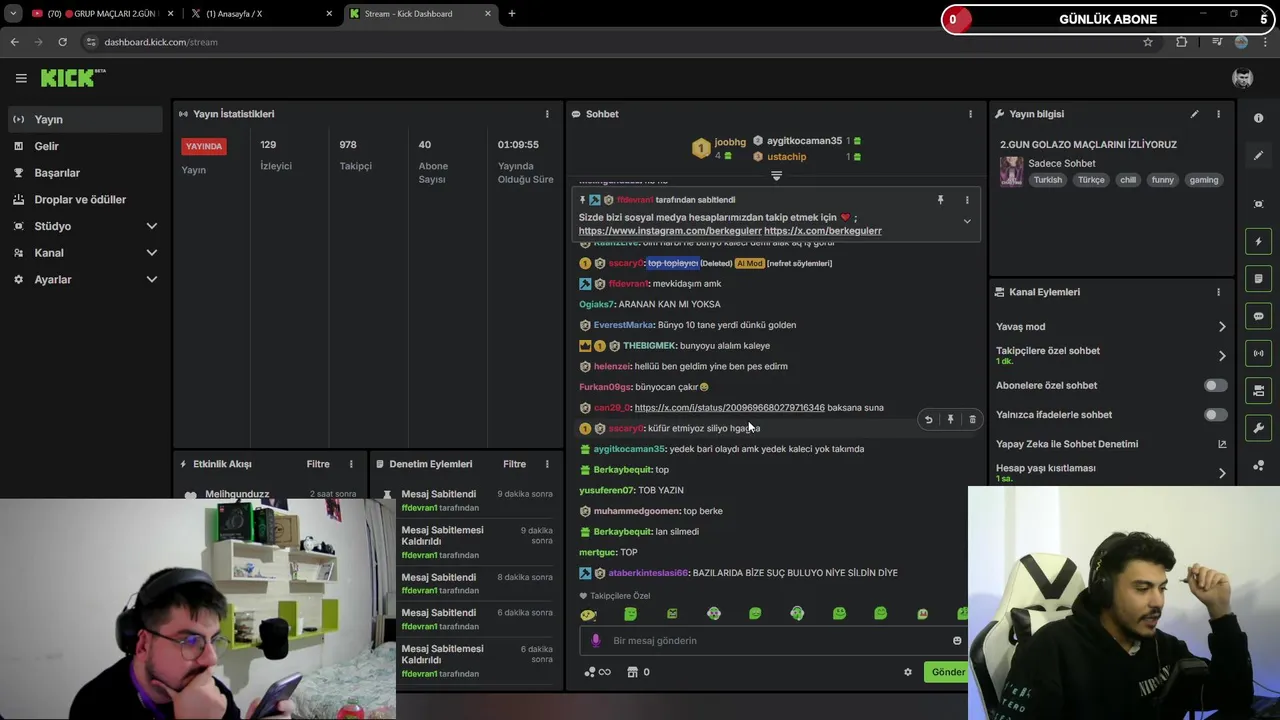Delete sscary0's hovered chat message
This screenshot has width=1280, height=720.
pos(972,420)
